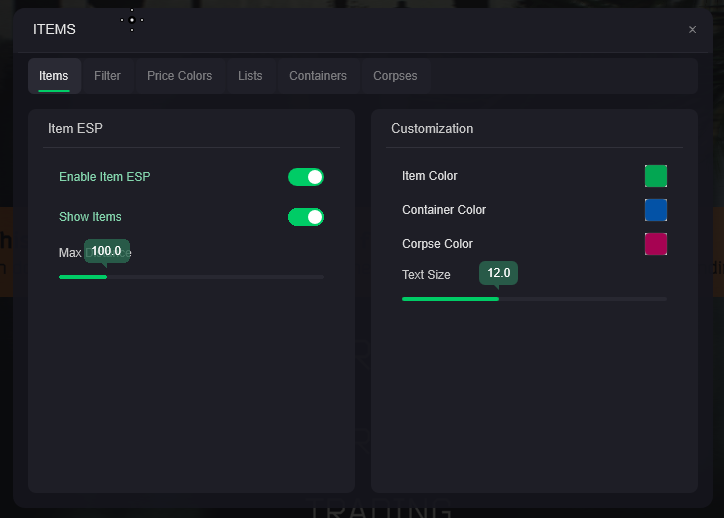Open the Price Colors tab
This screenshot has width=724, height=518.
[x=179, y=76]
